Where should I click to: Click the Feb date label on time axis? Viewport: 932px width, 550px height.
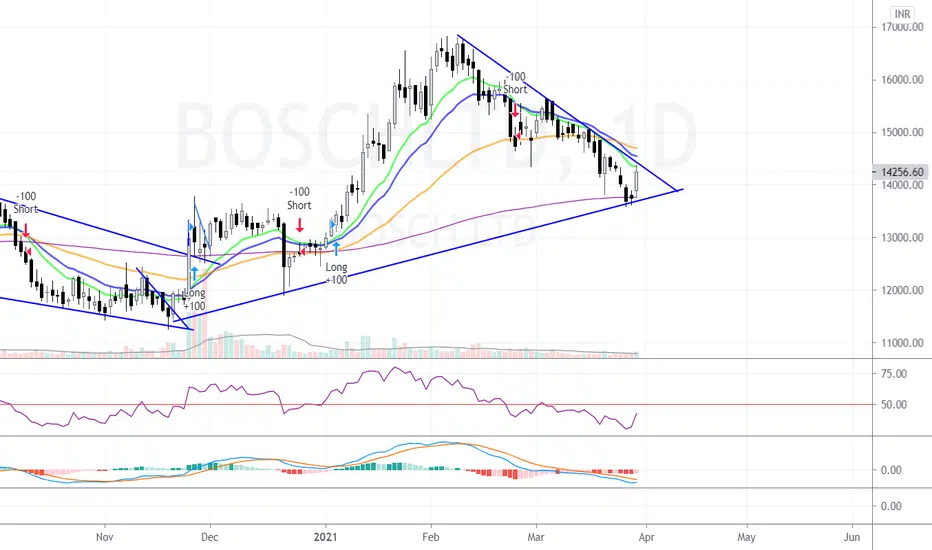430,537
